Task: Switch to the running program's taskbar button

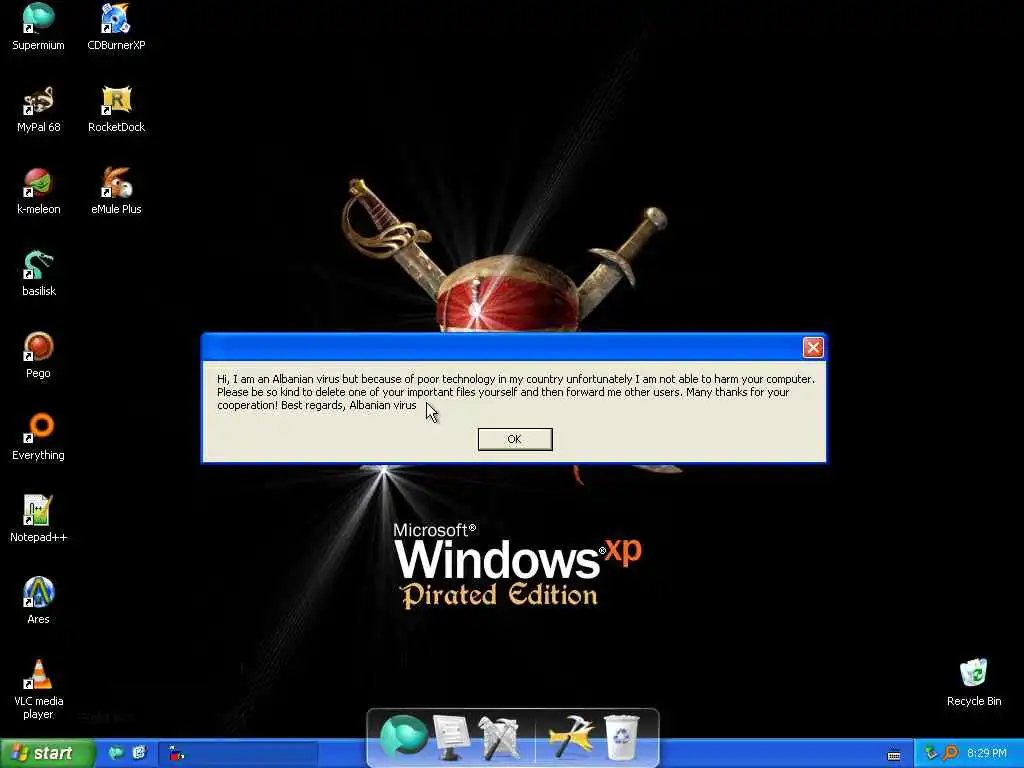Action: tap(238, 754)
